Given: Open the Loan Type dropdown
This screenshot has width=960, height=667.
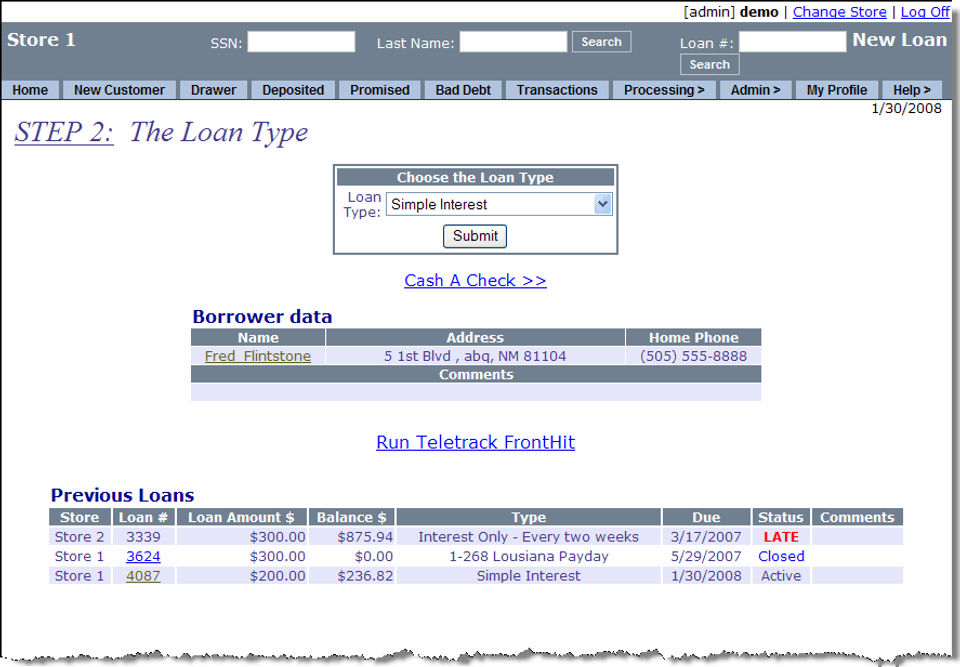Looking at the screenshot, I should pos(498,204).
